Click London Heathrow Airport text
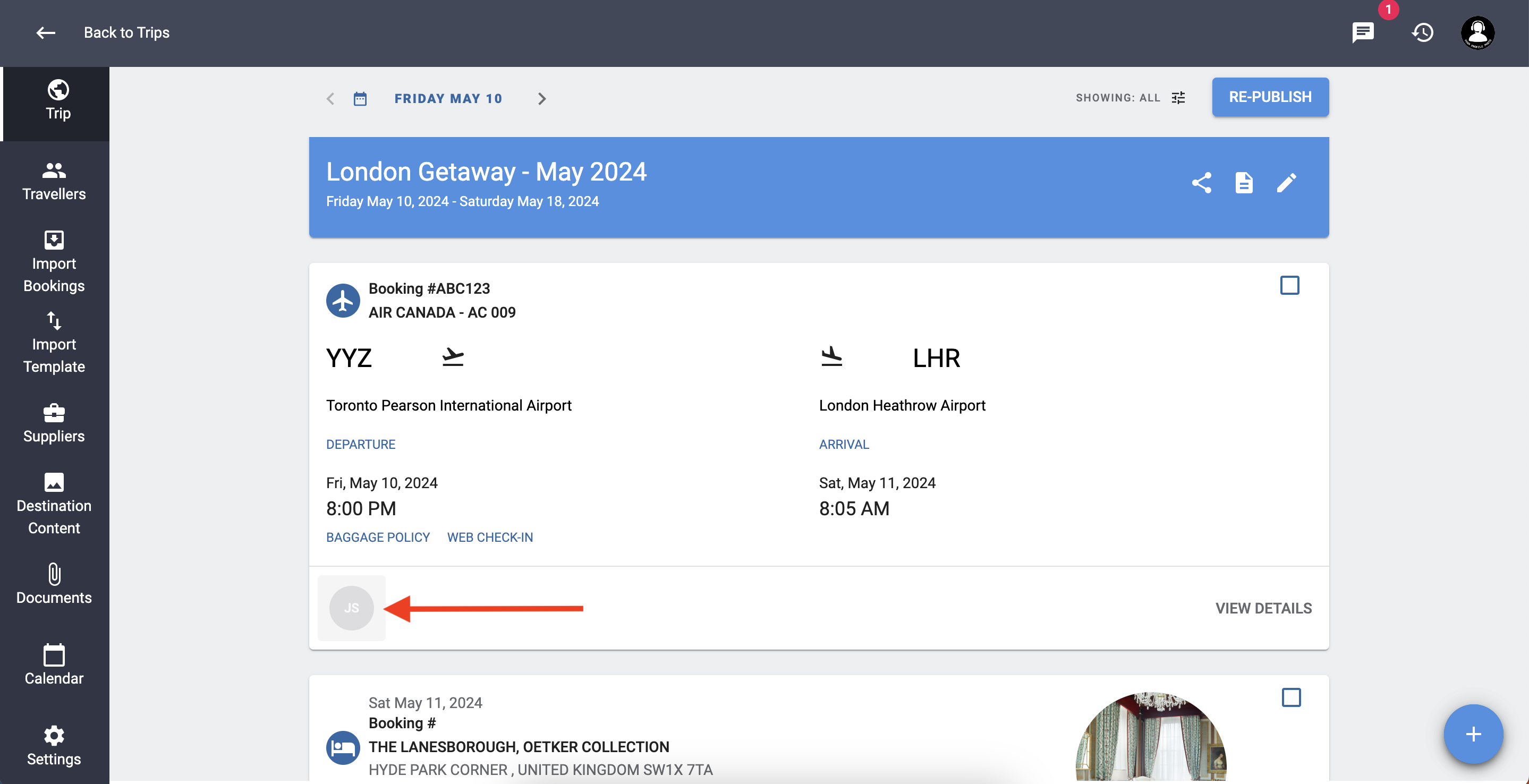The width and height of the screenshot is (1529, 784). [902, 405]
